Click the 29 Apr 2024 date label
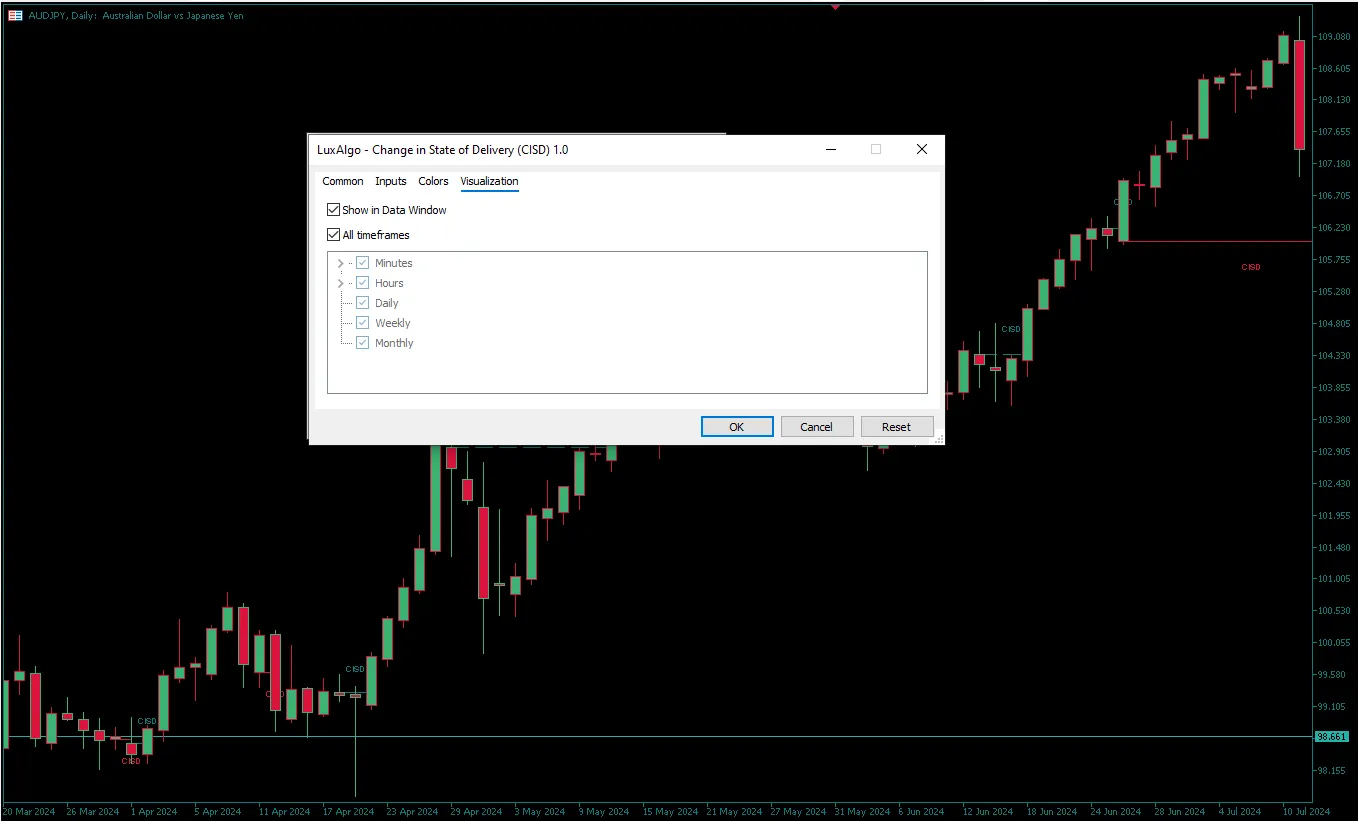Screen dimensions: 1358x821 click(476, 811)
